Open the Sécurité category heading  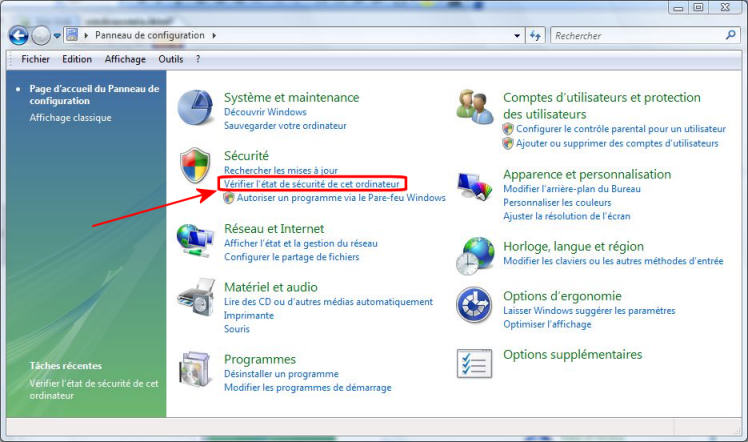pyautogui.click(x=246, y=155)
